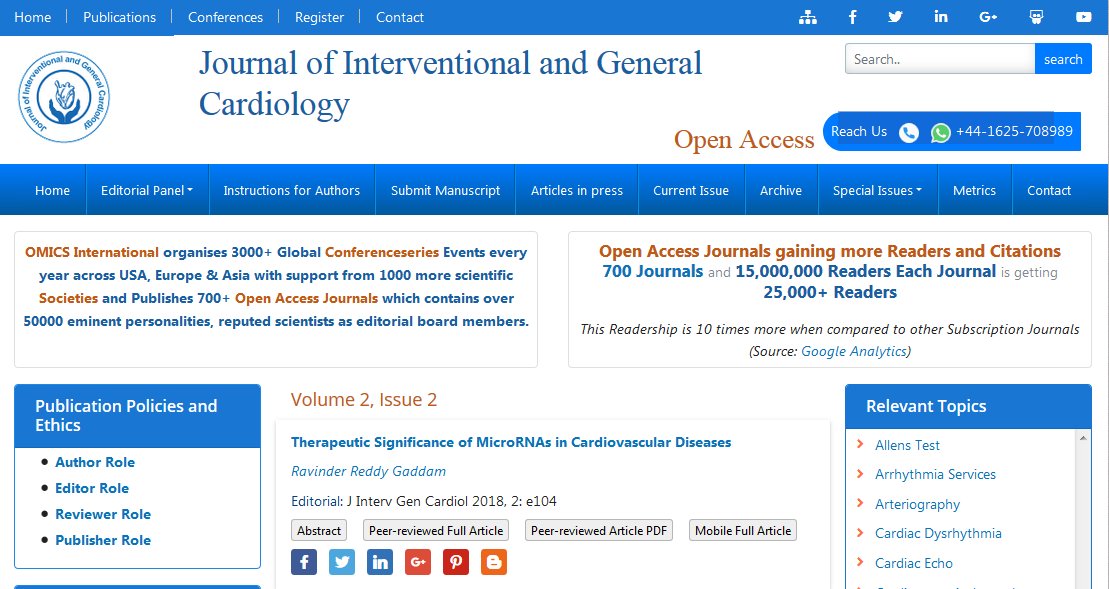Open SlideShare icon in top bar
Image resolution: width=1109 pixels, height=589 pixels.
click(1036, 17)
